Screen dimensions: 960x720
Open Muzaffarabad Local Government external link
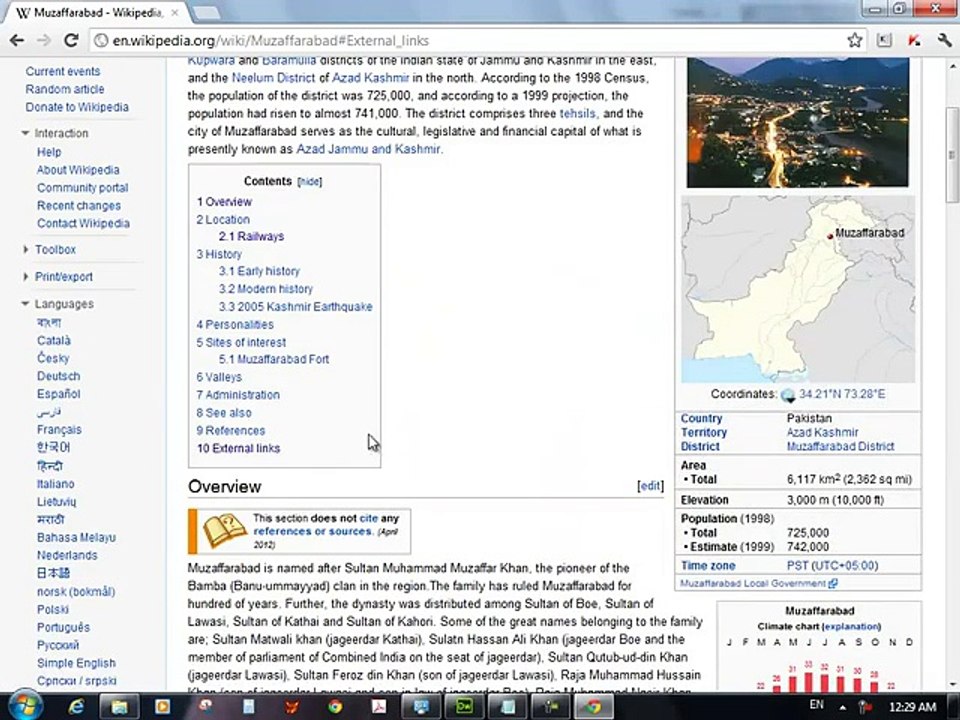[x=758, y=583]
